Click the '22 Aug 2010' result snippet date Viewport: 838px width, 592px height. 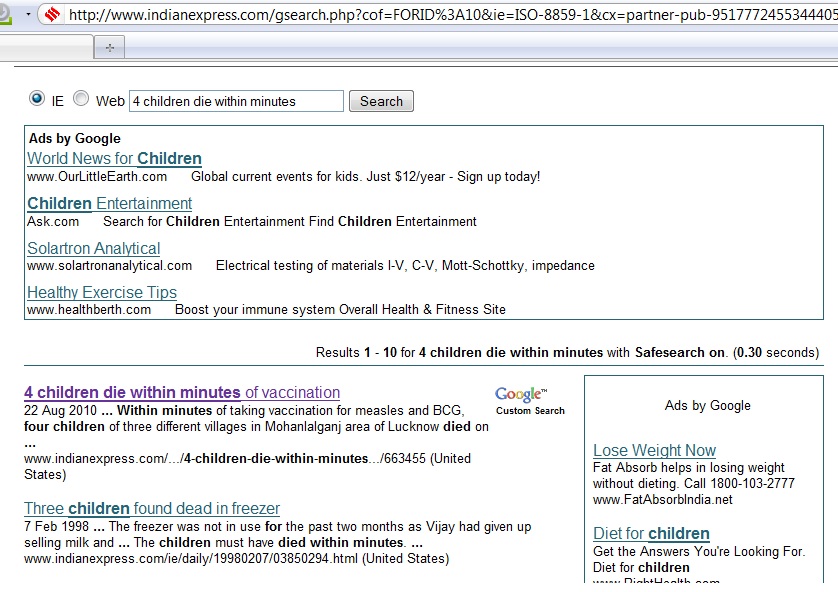tap(60, 410)
